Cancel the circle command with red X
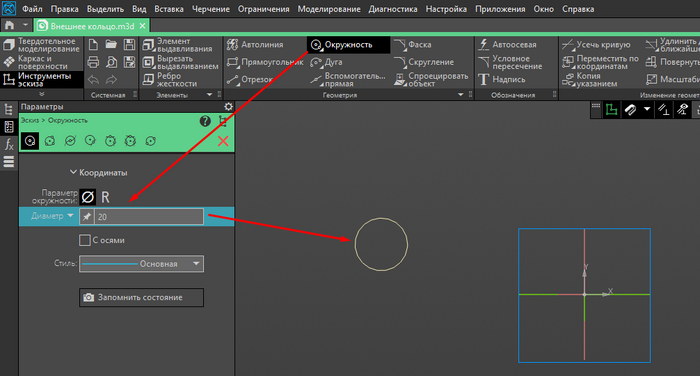Screen dimensions: 700x376 click(223, 141)
